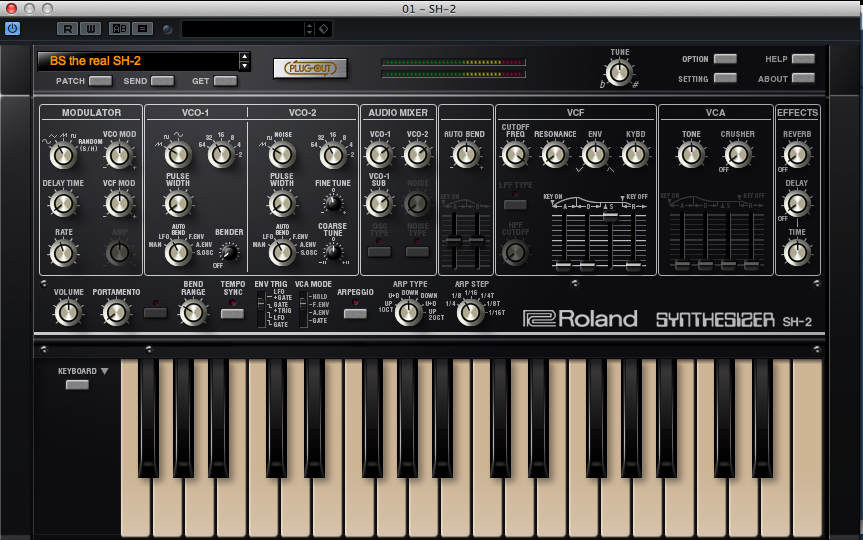This screenshot has height=540, width=863.
Task: Click the VCO-2 waveform selector knob
Action: [x=282, y=155]
